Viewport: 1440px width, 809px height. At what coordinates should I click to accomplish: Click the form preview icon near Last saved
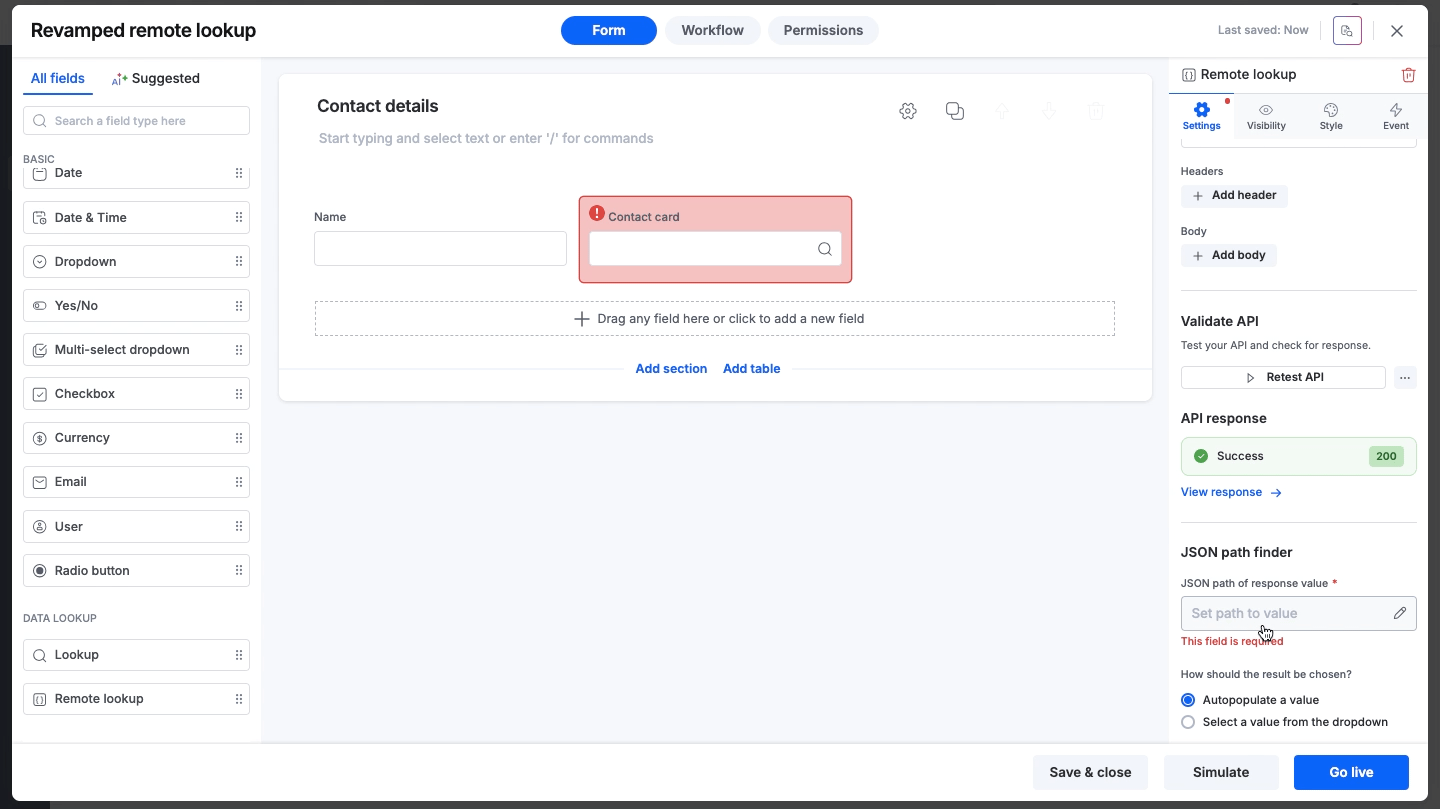click(x=1347, y=31)
